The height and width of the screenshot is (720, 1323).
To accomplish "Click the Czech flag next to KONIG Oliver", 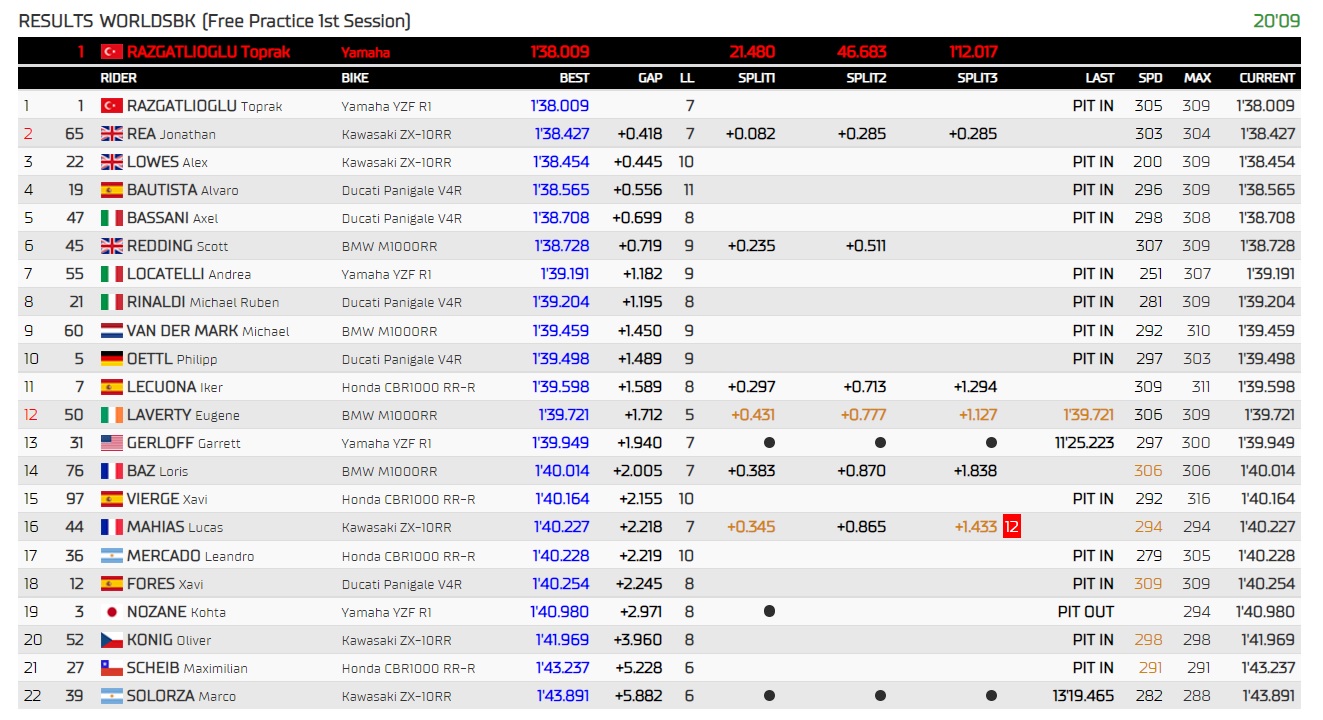I will point(111,640).
